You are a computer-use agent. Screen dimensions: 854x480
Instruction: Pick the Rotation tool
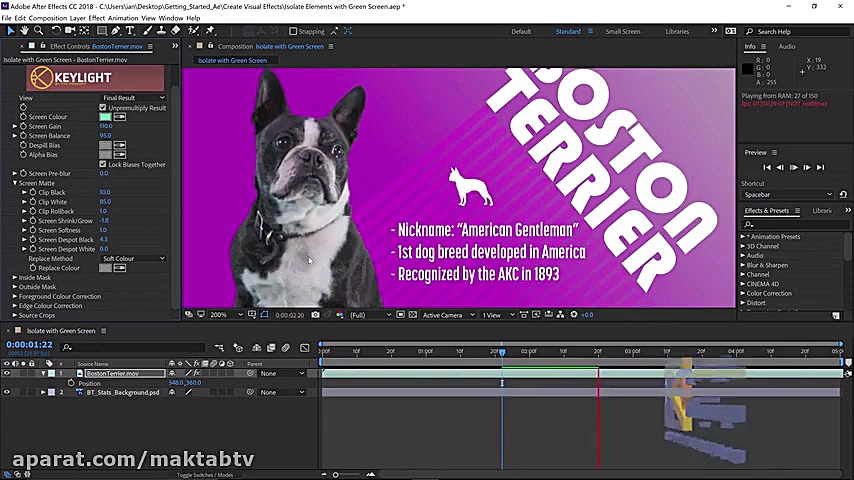54,31
